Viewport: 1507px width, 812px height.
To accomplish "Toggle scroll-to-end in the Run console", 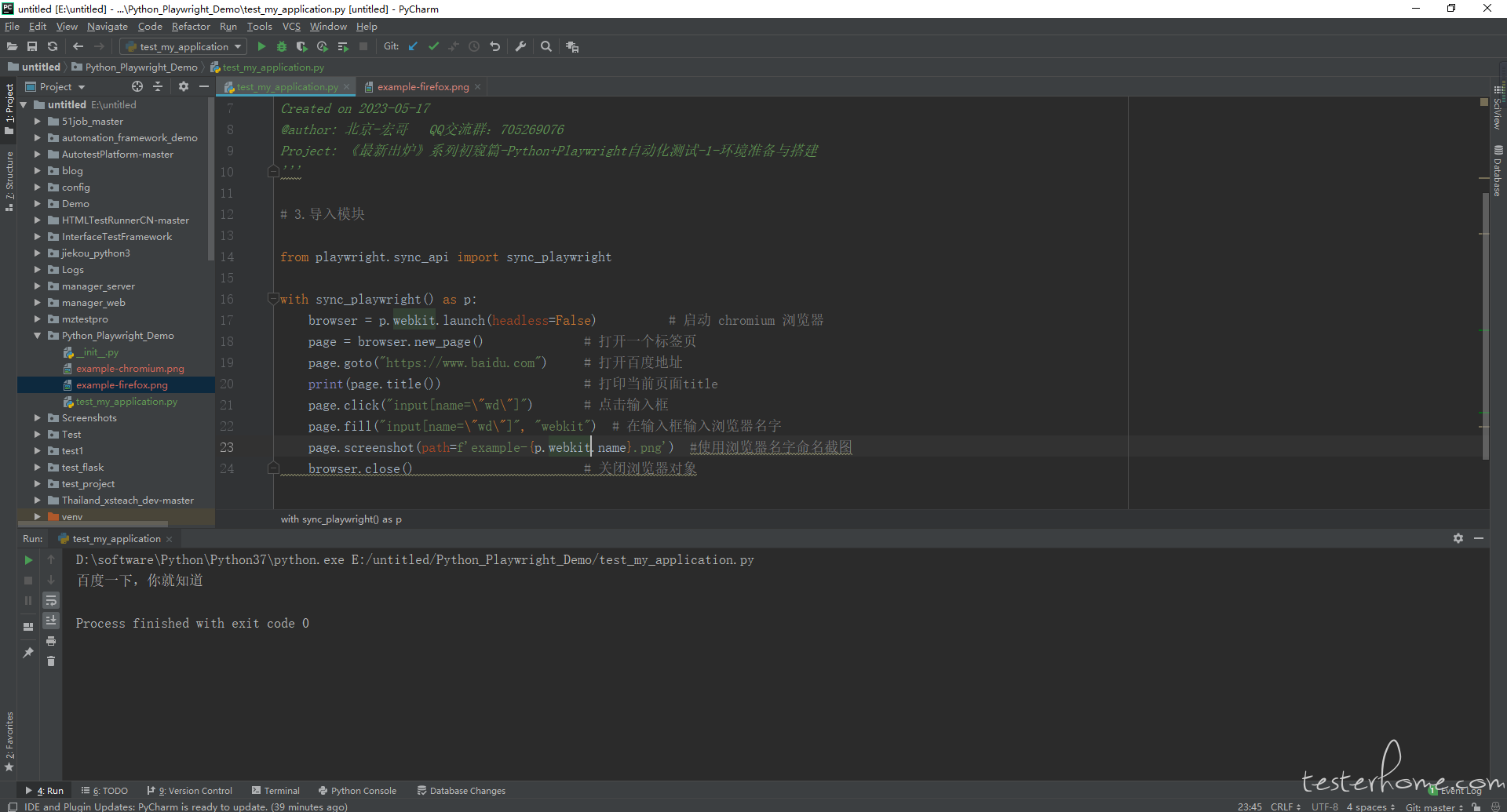I will click(x=51, y=621).
